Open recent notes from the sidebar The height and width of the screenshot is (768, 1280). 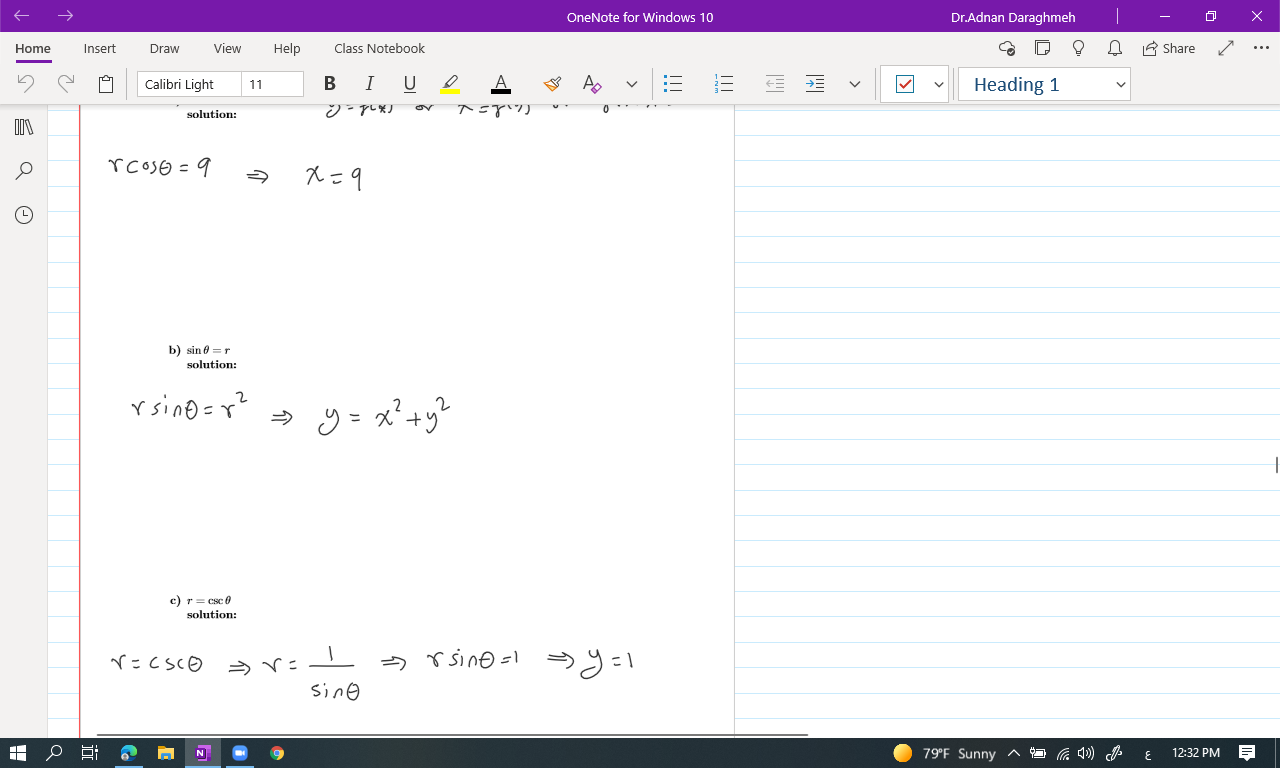pos(24,215)
